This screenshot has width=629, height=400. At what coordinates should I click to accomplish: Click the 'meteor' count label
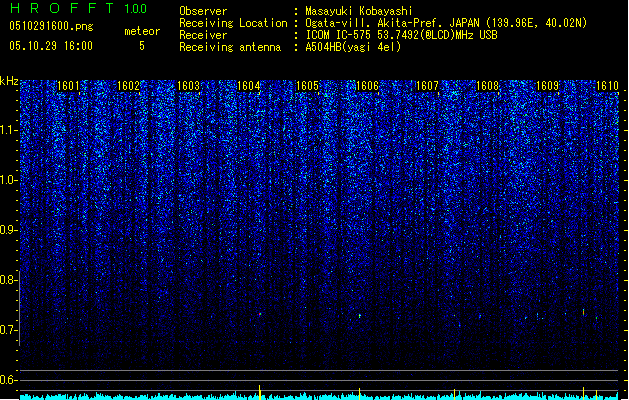coord(142,31)
